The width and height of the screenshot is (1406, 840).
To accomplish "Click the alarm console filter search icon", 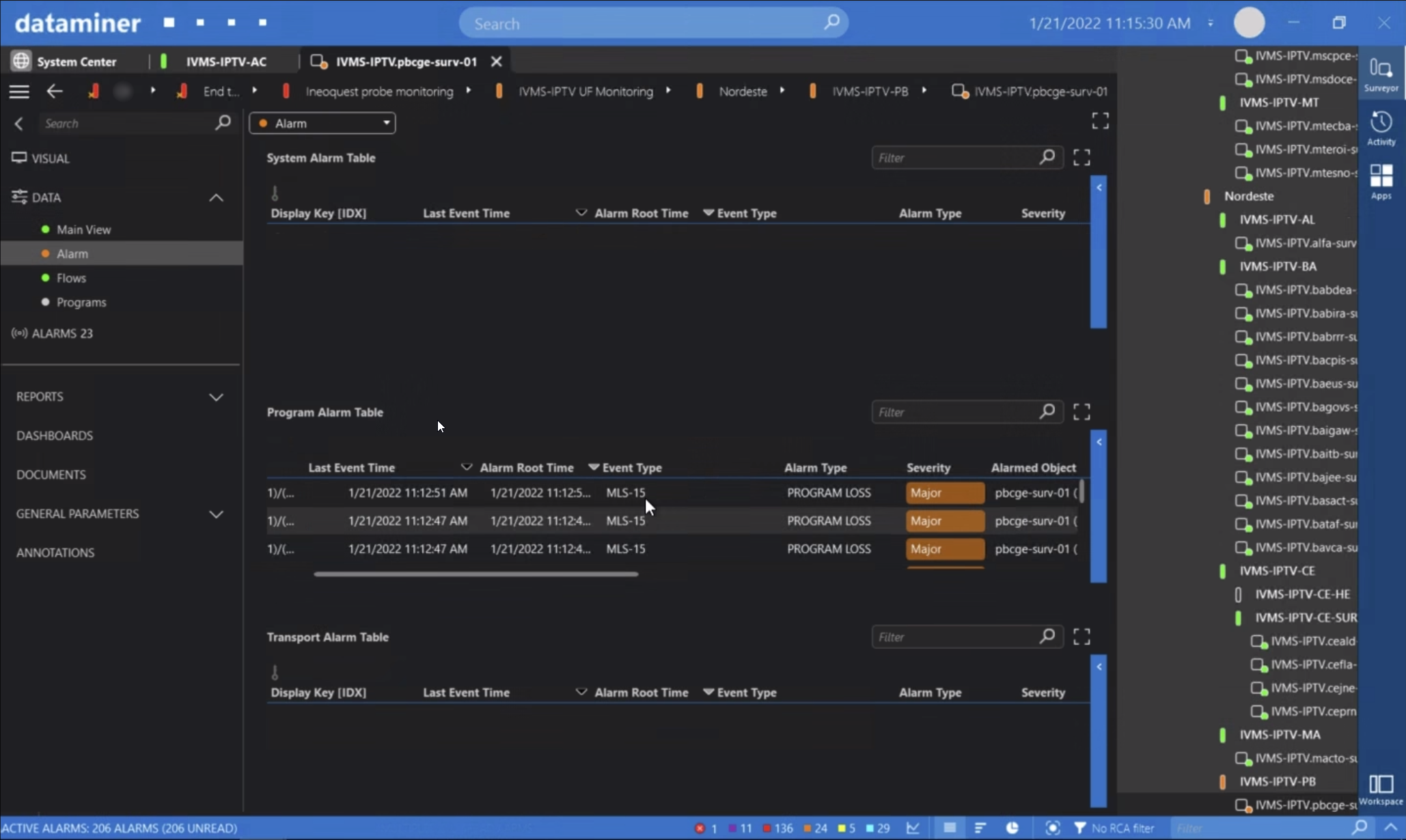I will pyautogui.click(x=1360, y=827).
